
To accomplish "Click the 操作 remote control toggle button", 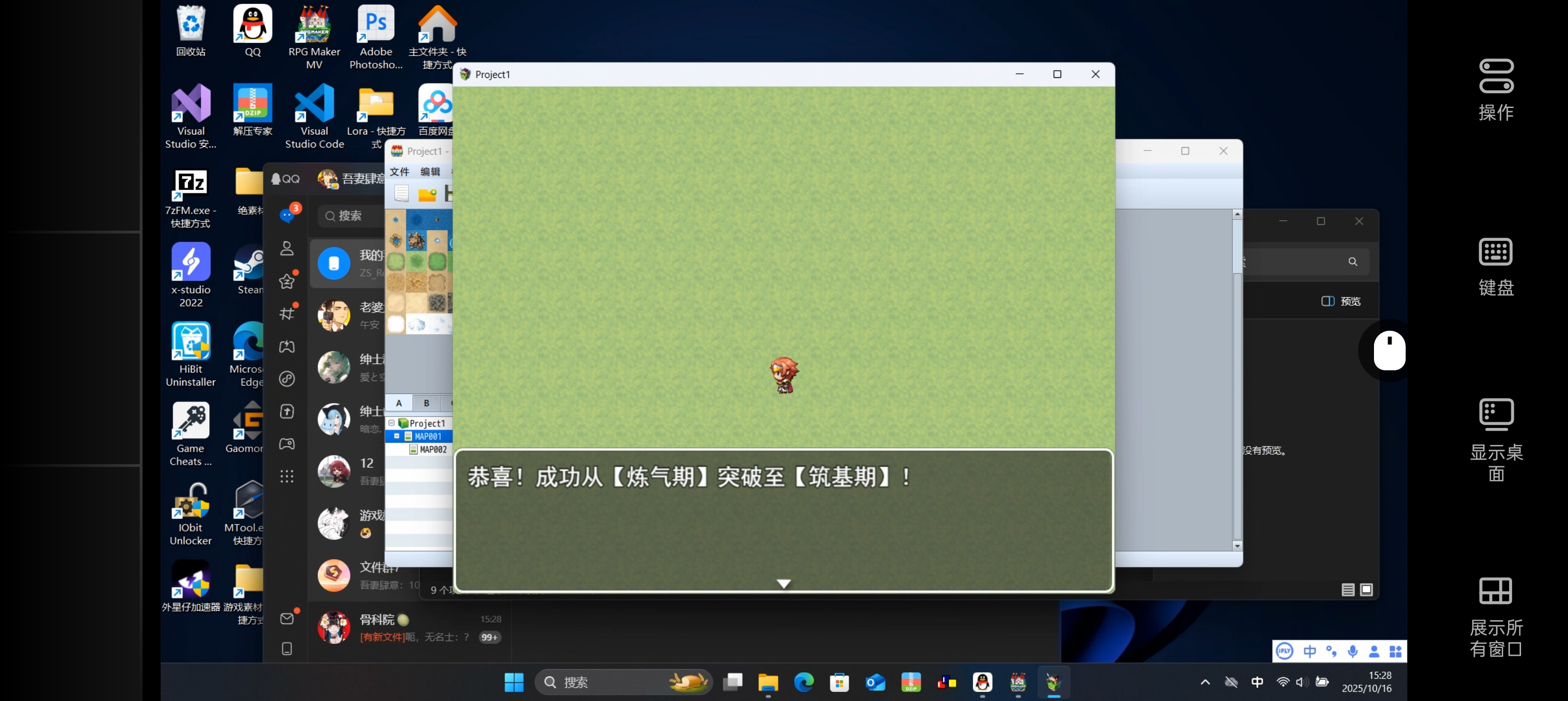I will tap(1496, 90).
